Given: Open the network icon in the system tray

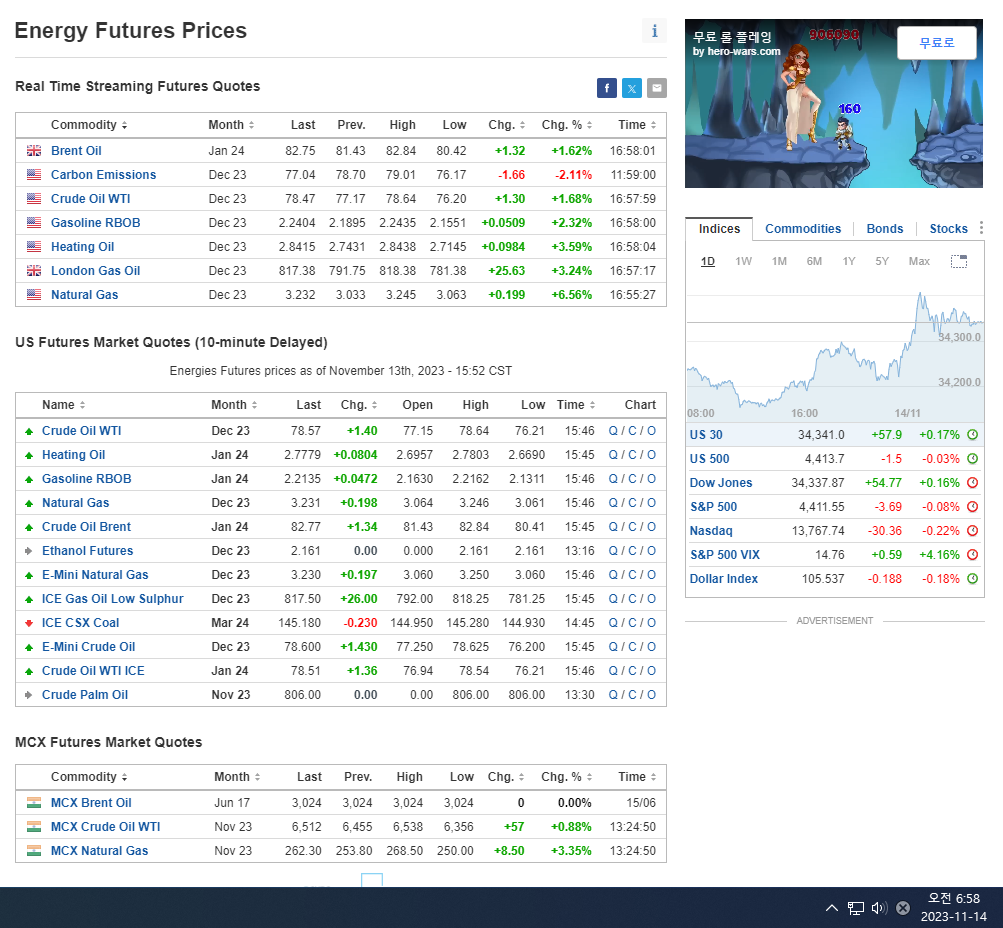Looking at the screenshot, I should 856,908.
